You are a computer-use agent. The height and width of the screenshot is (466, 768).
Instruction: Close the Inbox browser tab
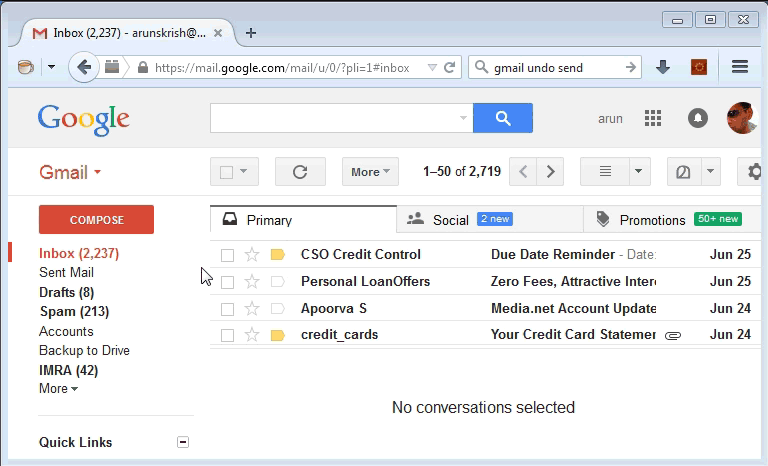coord(218,33)
